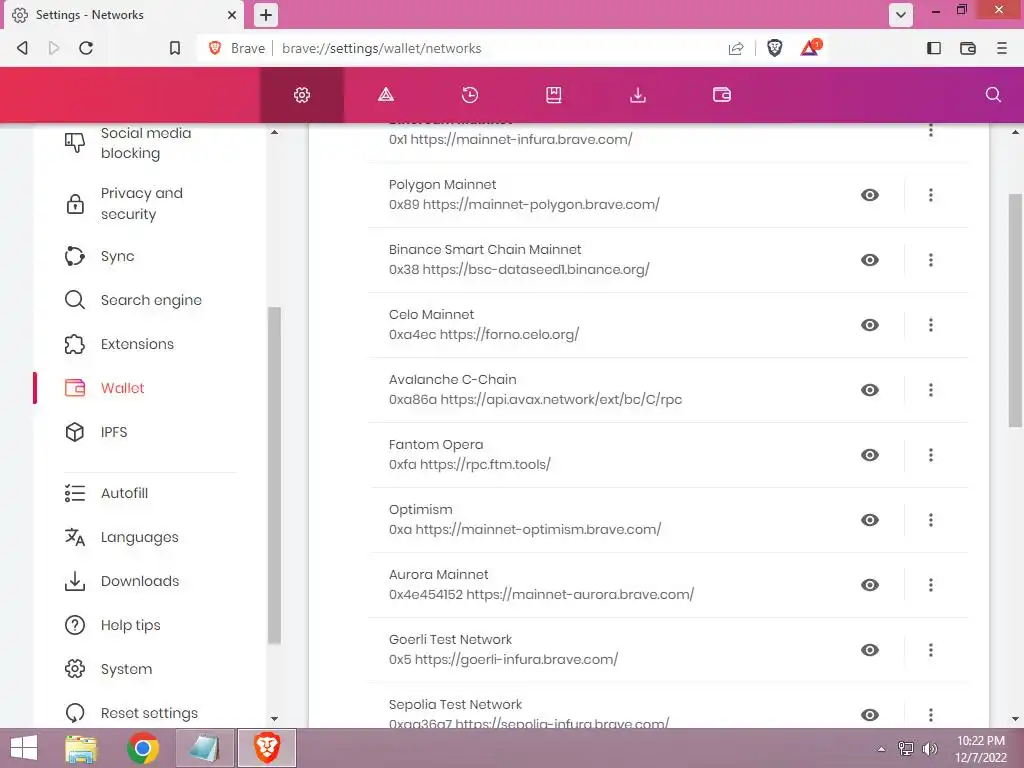Open Downloads icon in pink toolbar

pyautogui.click(x=638, y=95)
